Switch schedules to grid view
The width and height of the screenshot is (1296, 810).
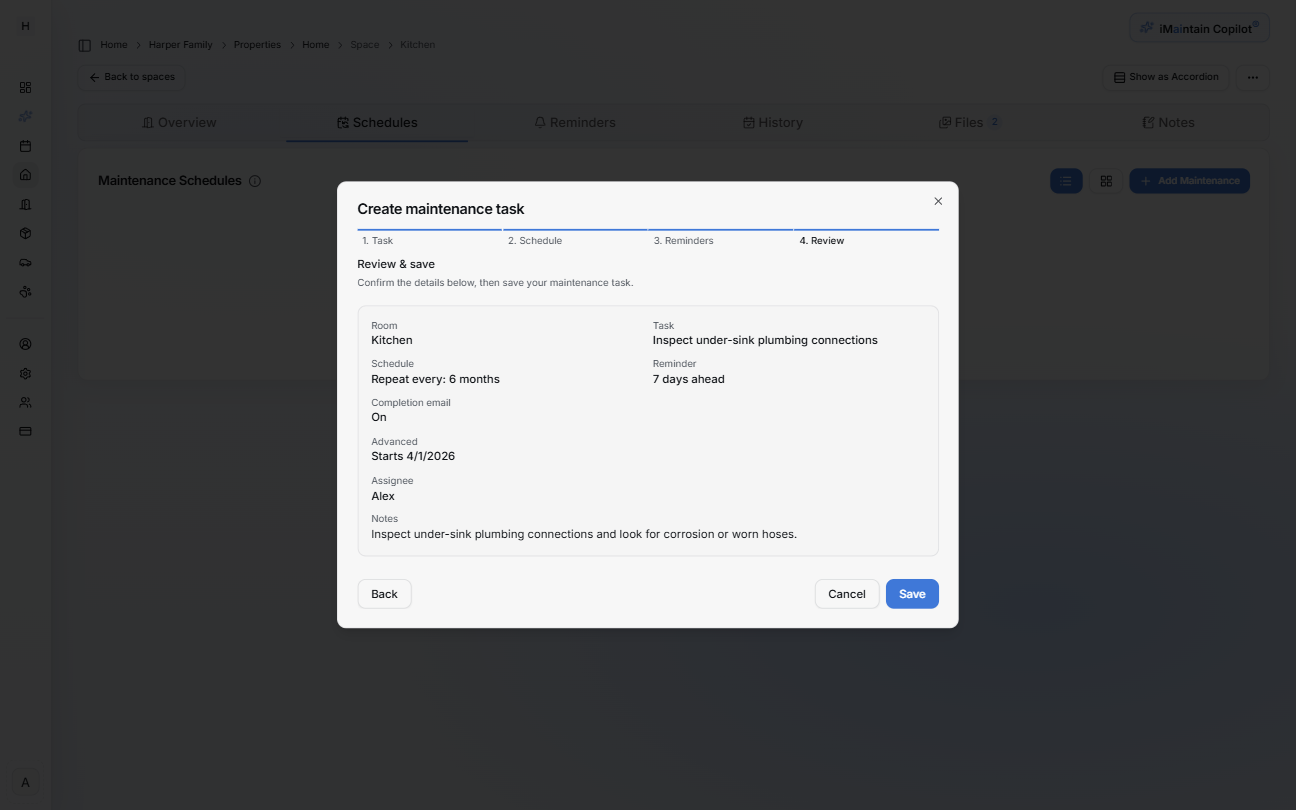tap(1106, 181)
